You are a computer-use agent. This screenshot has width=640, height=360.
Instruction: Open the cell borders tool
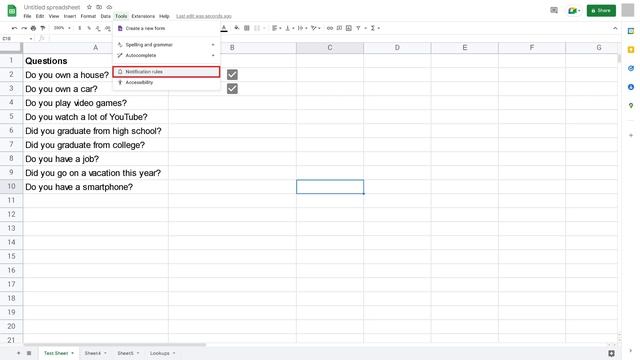pyautogui.click(x=247, y=28)
